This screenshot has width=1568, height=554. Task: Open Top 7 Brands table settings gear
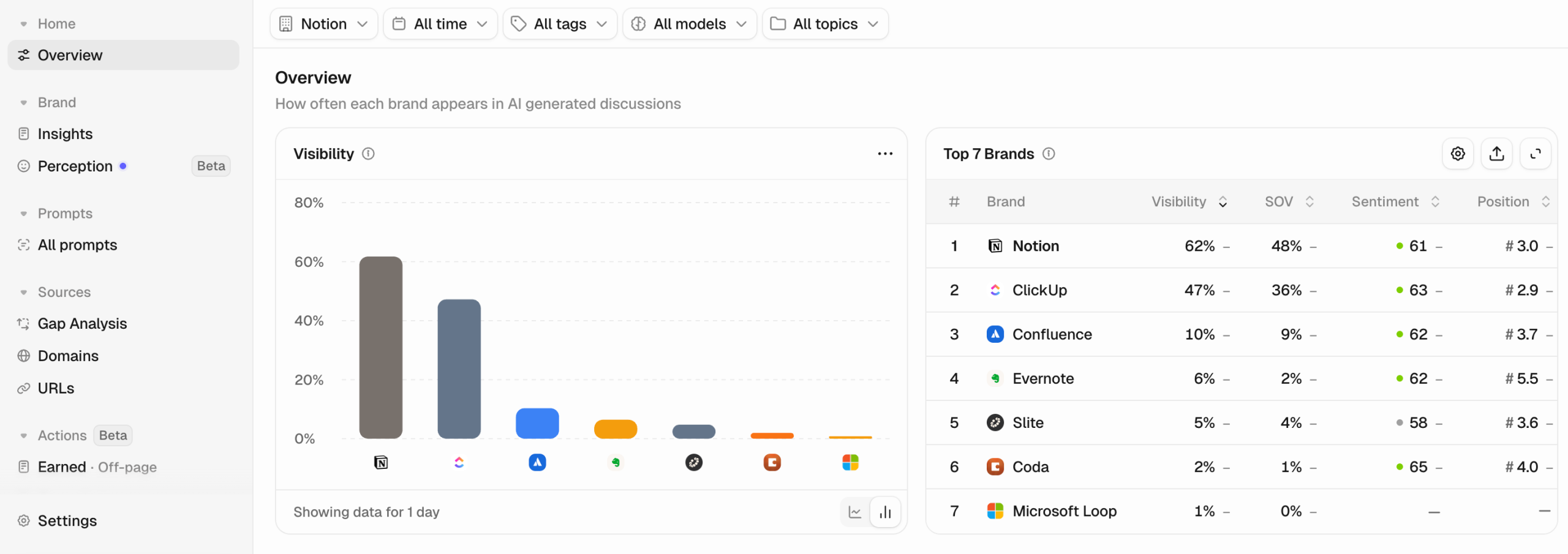[x=1458, y=154]
